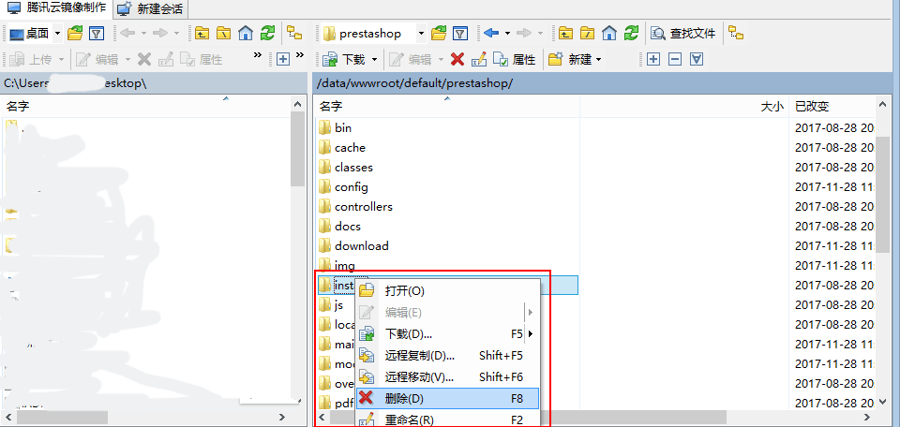Expand the 下载 submenu arrow in context menu

(530, 333)
